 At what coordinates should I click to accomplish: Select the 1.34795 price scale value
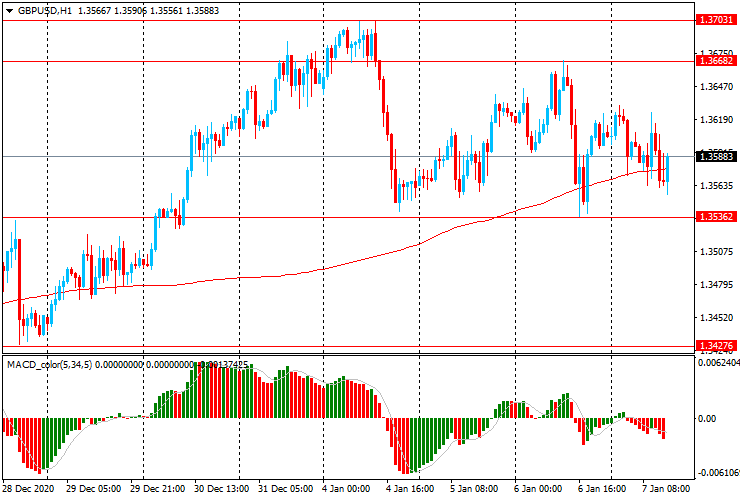(x=717, y=285)
